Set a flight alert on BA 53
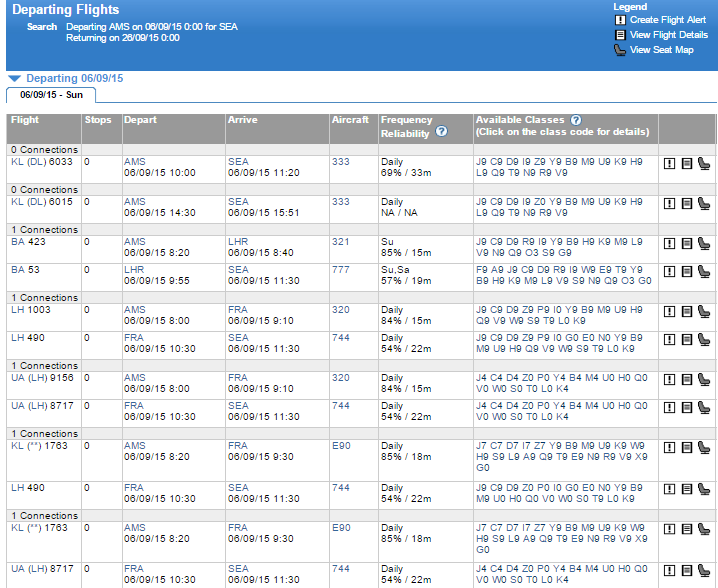The height and width of the screenshot is (588, 718). (669, 272)
